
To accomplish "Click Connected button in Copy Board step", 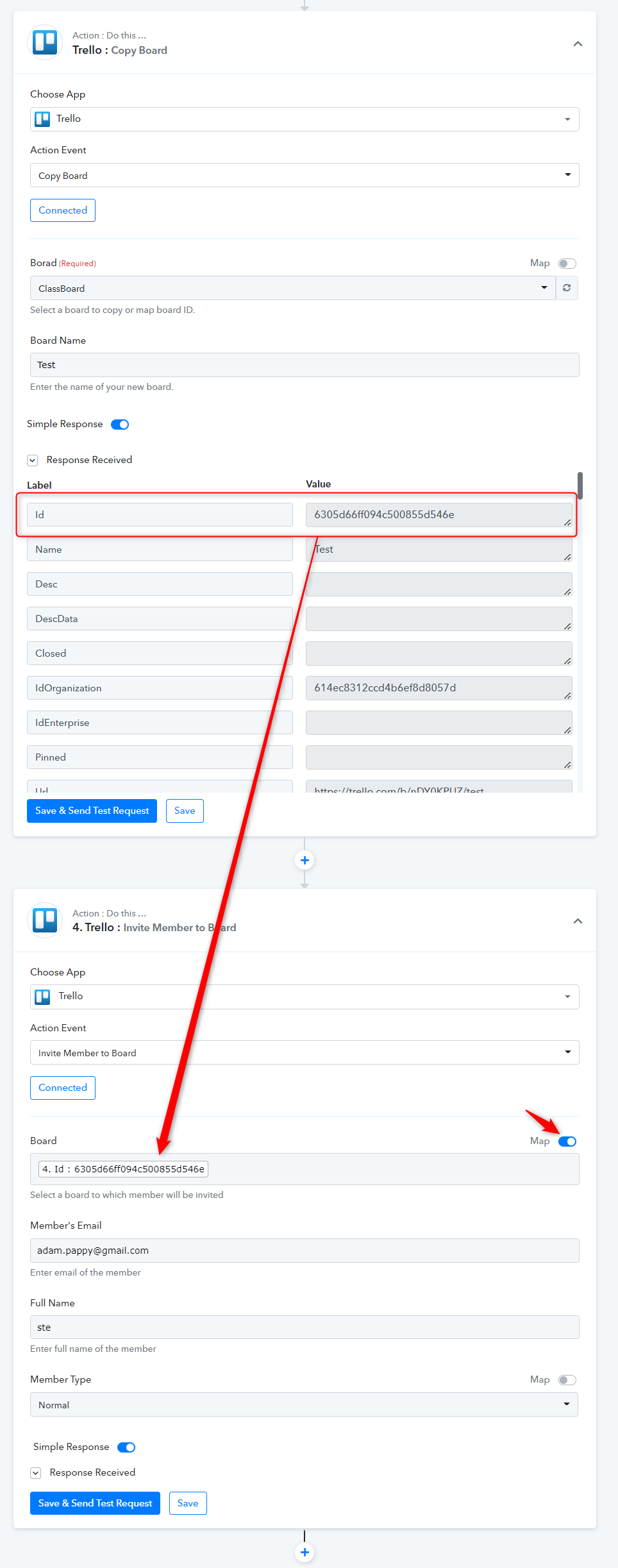I will click(x=63, y=210).
